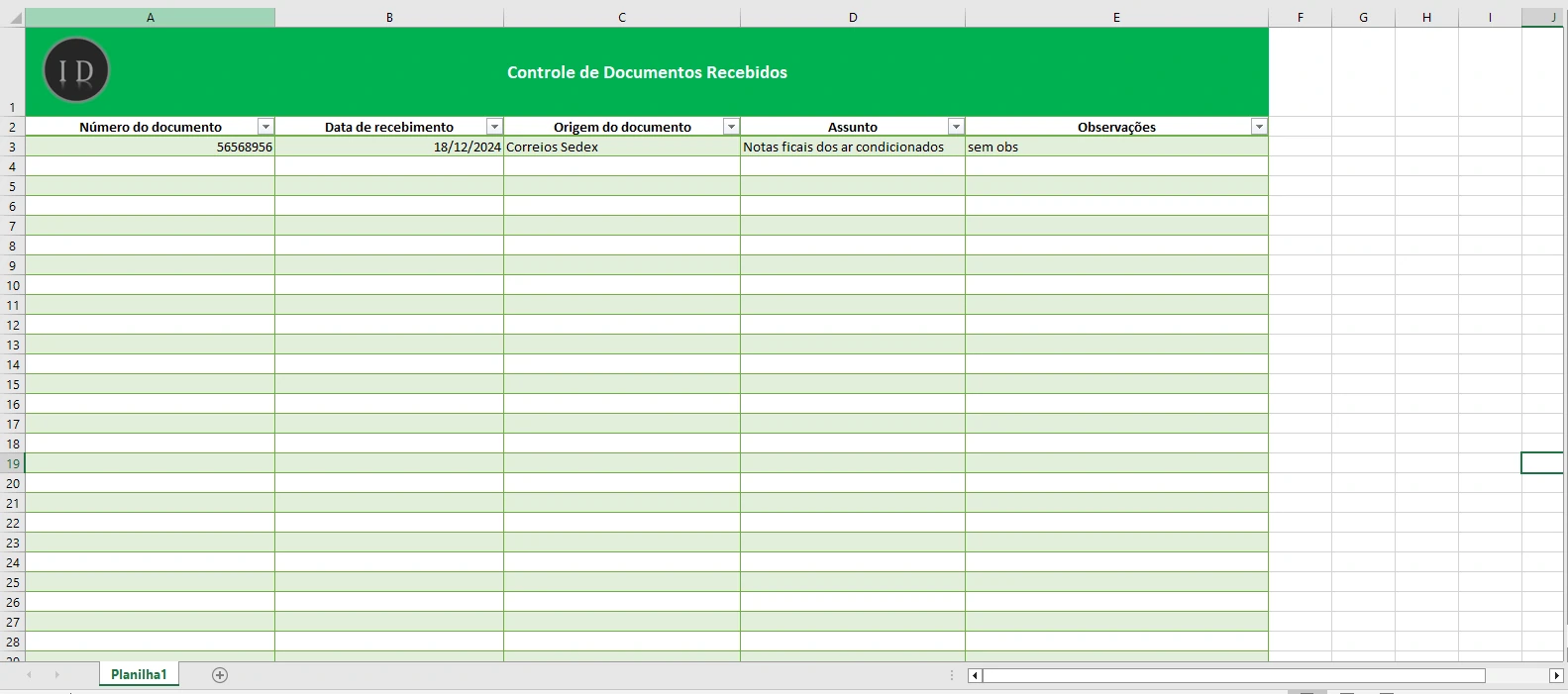This screenshot has height=694, width=1568.
Task: Select row 3 header
Action: (13, 147)
